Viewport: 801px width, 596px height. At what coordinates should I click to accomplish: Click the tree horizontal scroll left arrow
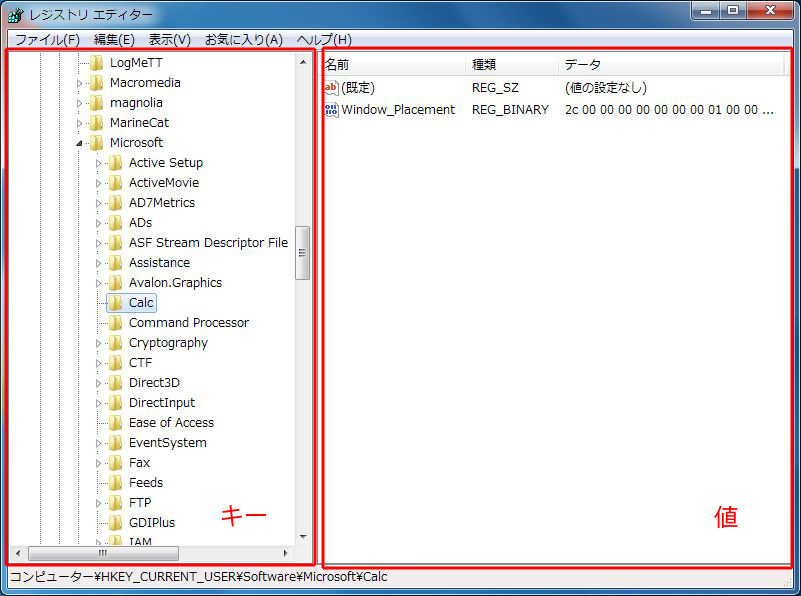pos(18,553)
